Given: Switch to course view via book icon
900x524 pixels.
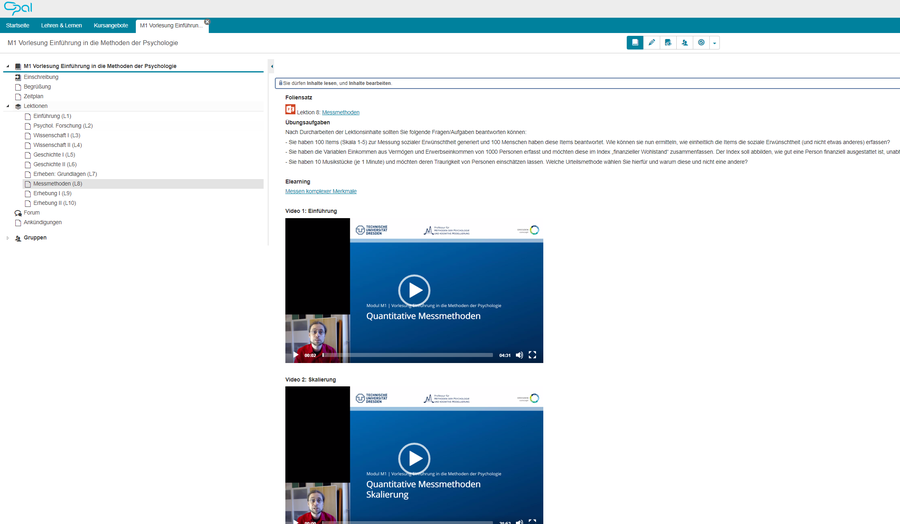Looking at the screenshot, I should tap(635, 42).
